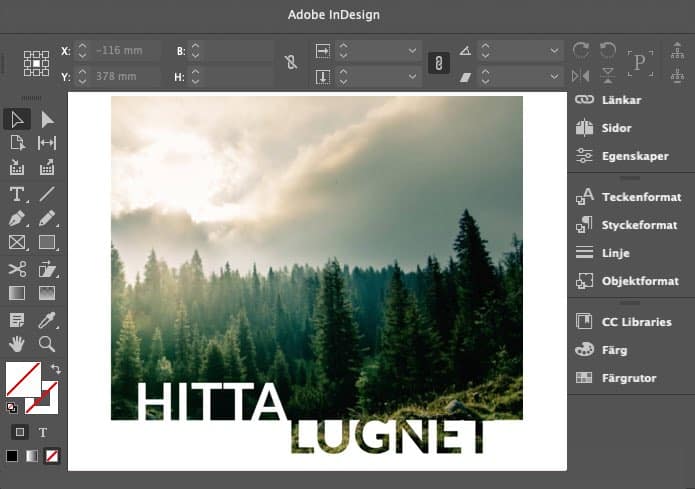Click the Select Content button
Screen dimensions: 695x489
click(x=677, y=75)
